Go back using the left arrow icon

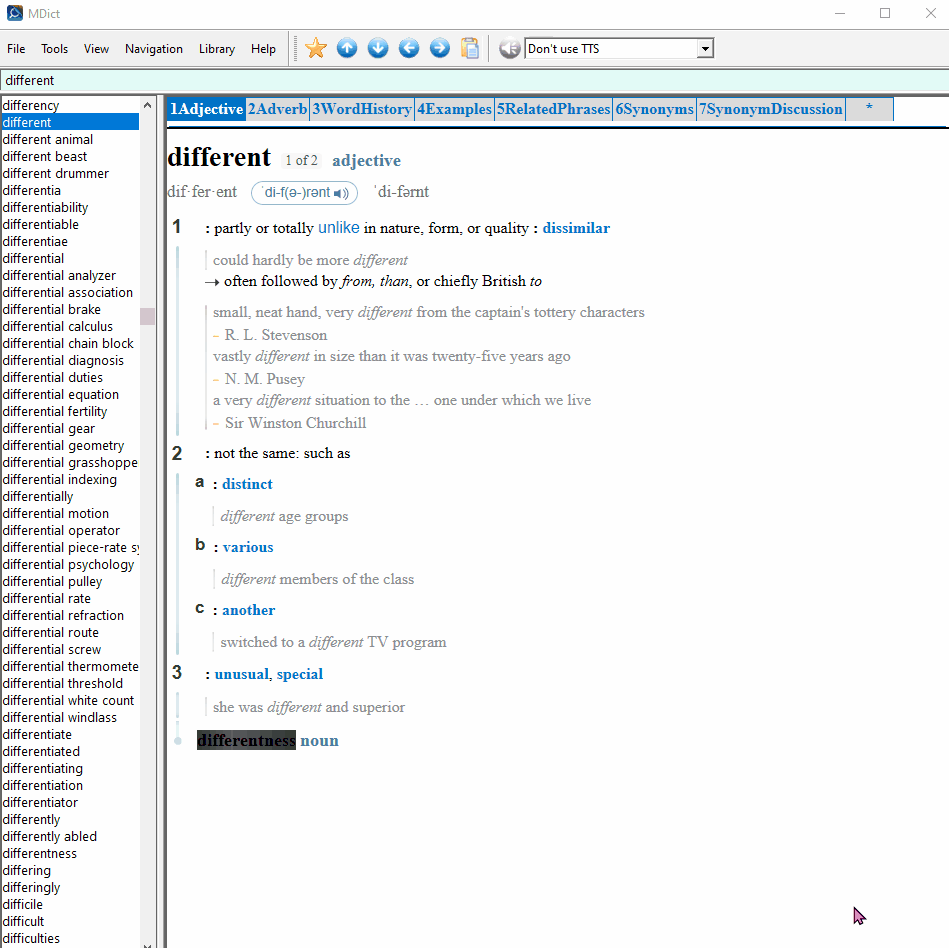tap(408, 47)
